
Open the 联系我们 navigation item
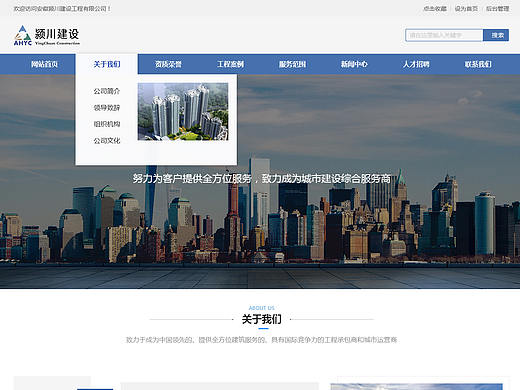point(478,64)
